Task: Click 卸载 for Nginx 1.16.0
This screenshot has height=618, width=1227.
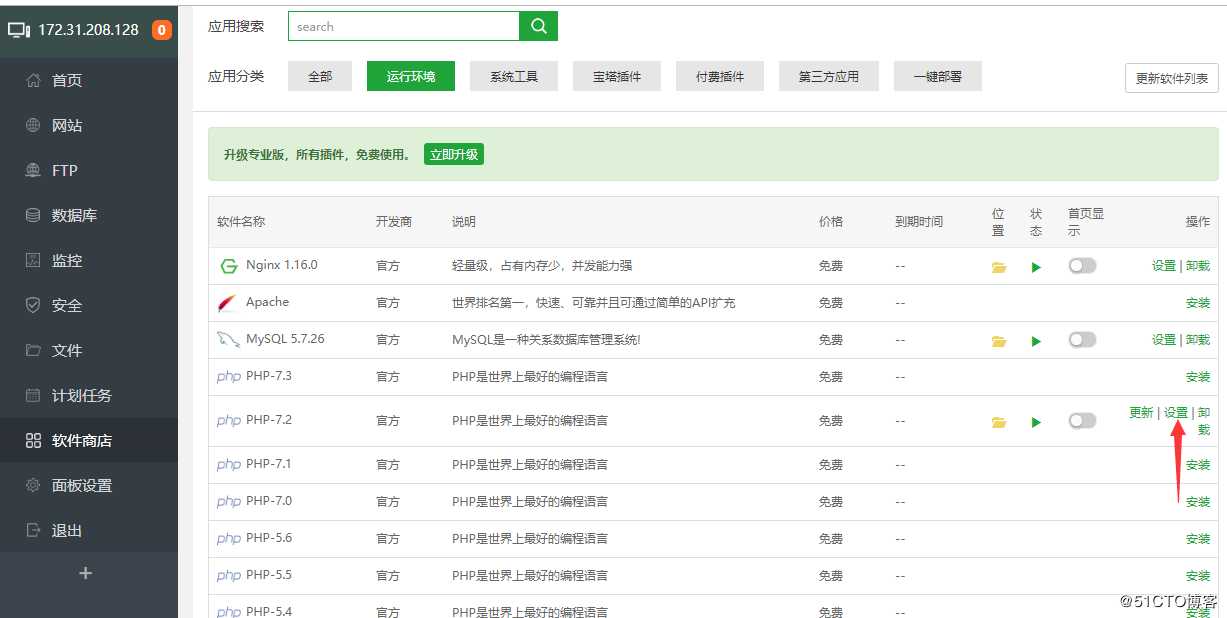Action: click(1198, 266)
